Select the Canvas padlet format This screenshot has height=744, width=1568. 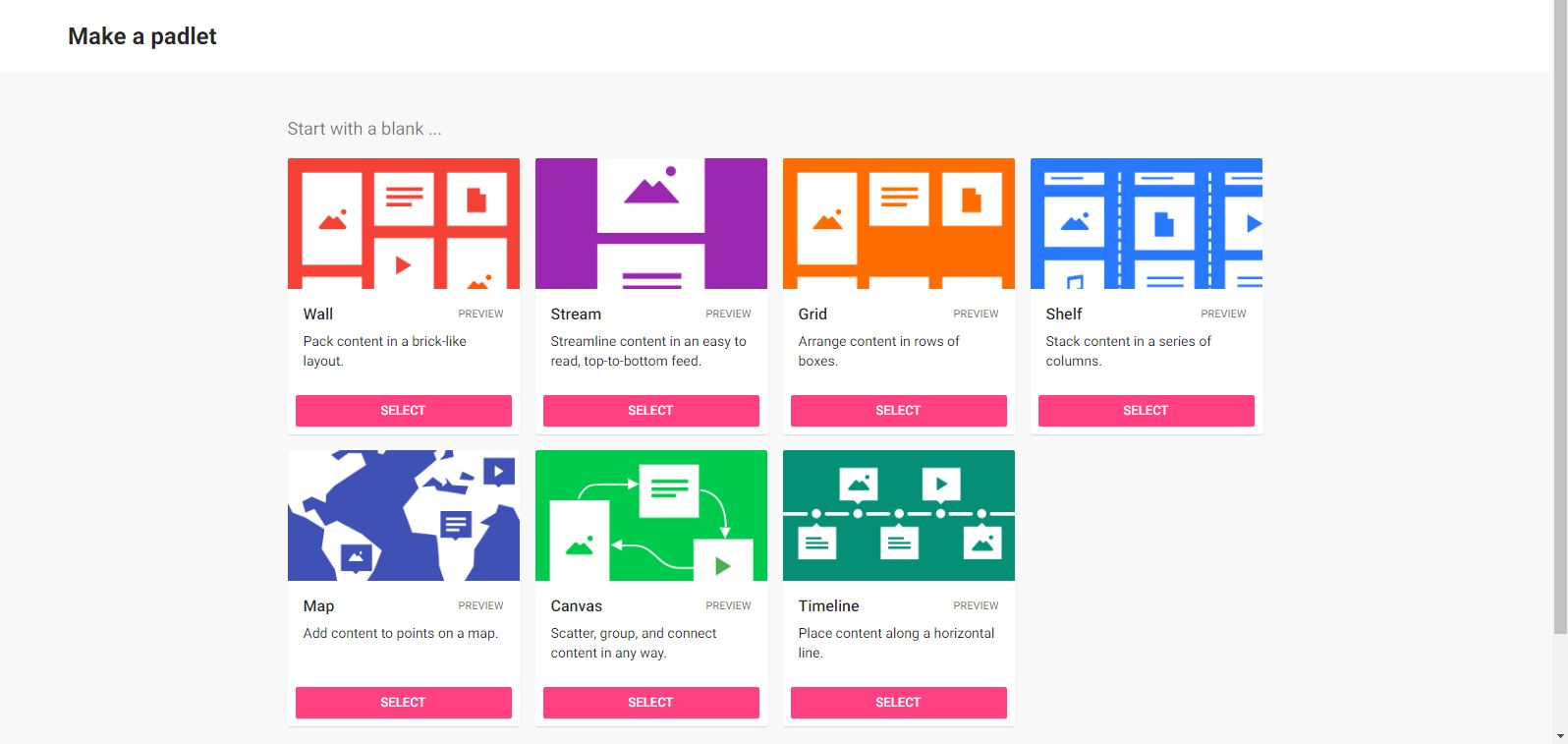pyautogui.click(x=650, y=703)
